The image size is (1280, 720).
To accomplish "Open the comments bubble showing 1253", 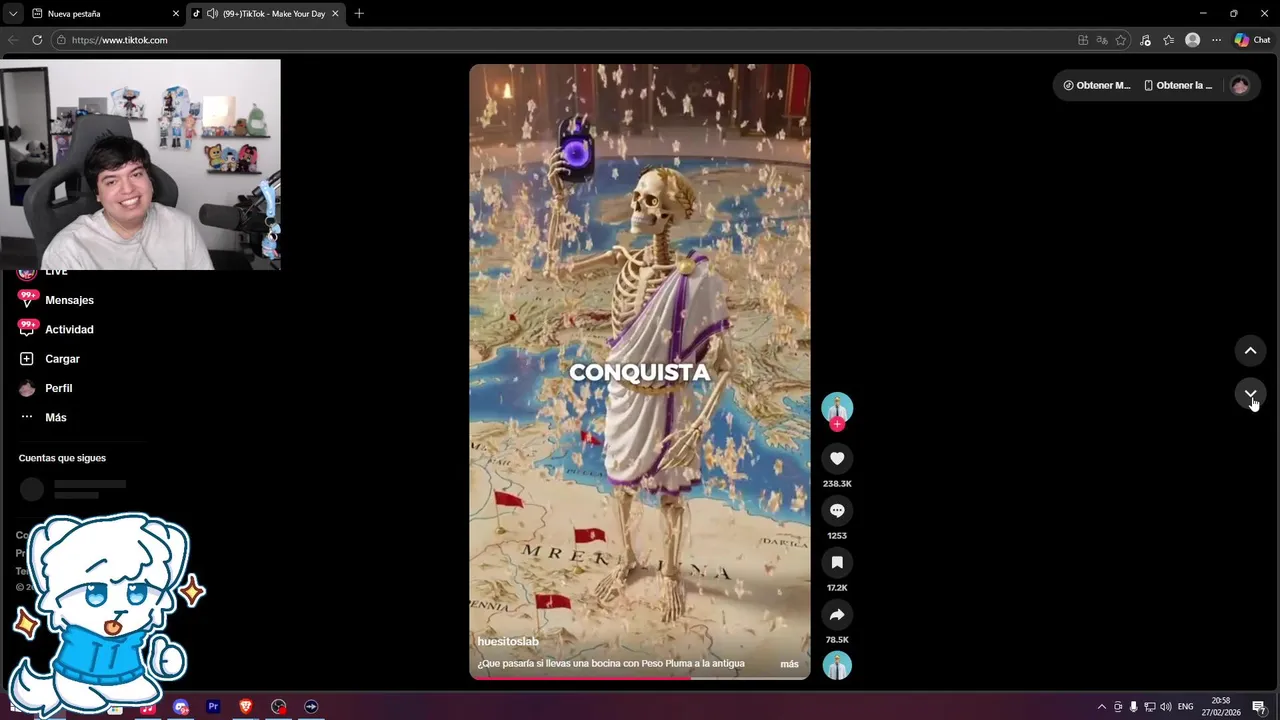I will pos(837,511).
